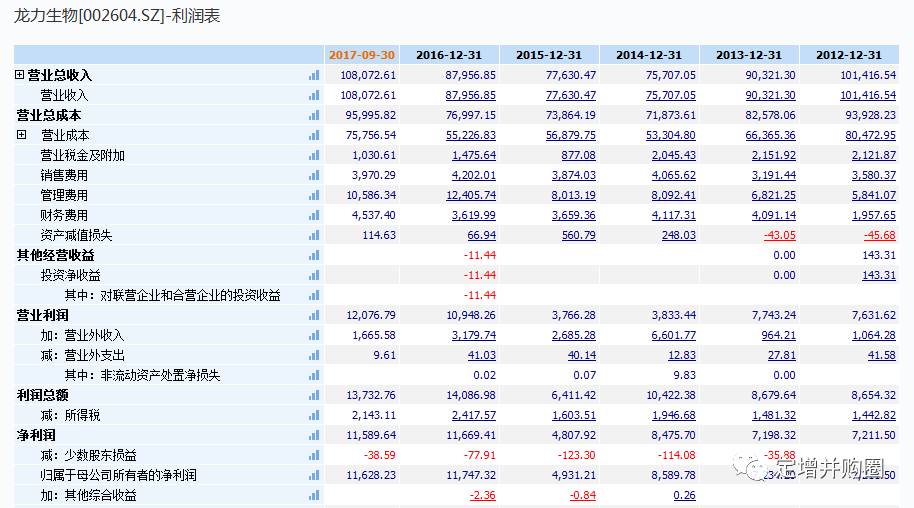
Task: Click the red -2.36 comprehensive income link
Action: (482, 495)
